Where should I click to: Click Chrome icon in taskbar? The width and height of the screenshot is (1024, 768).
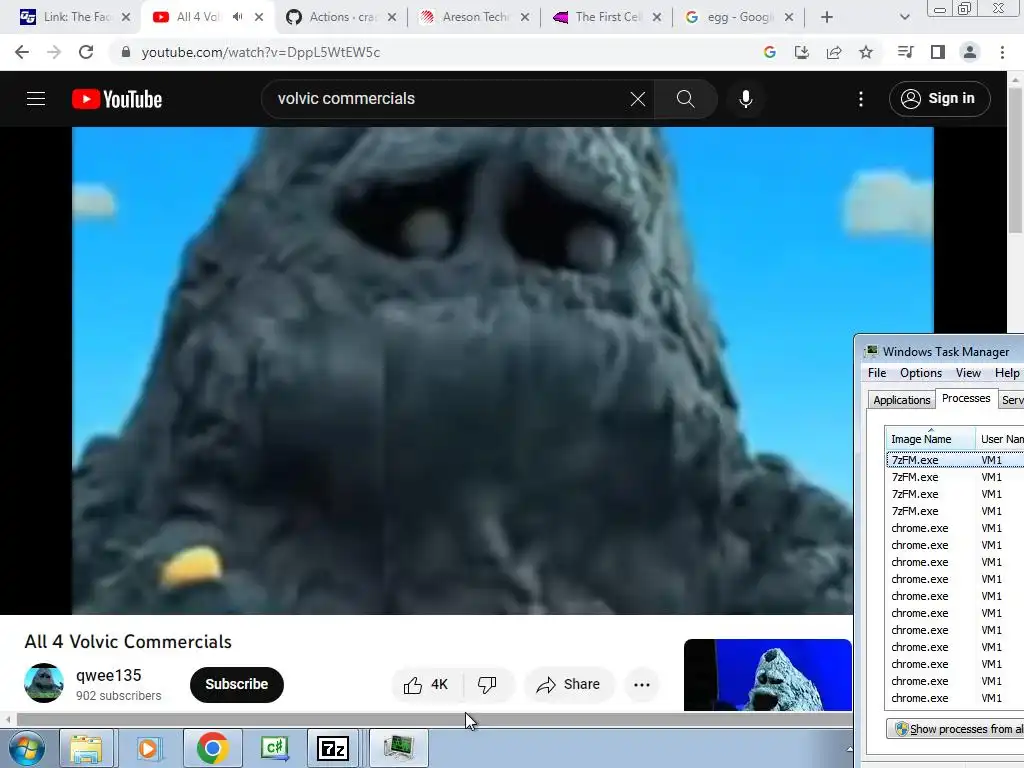[212, 748]
